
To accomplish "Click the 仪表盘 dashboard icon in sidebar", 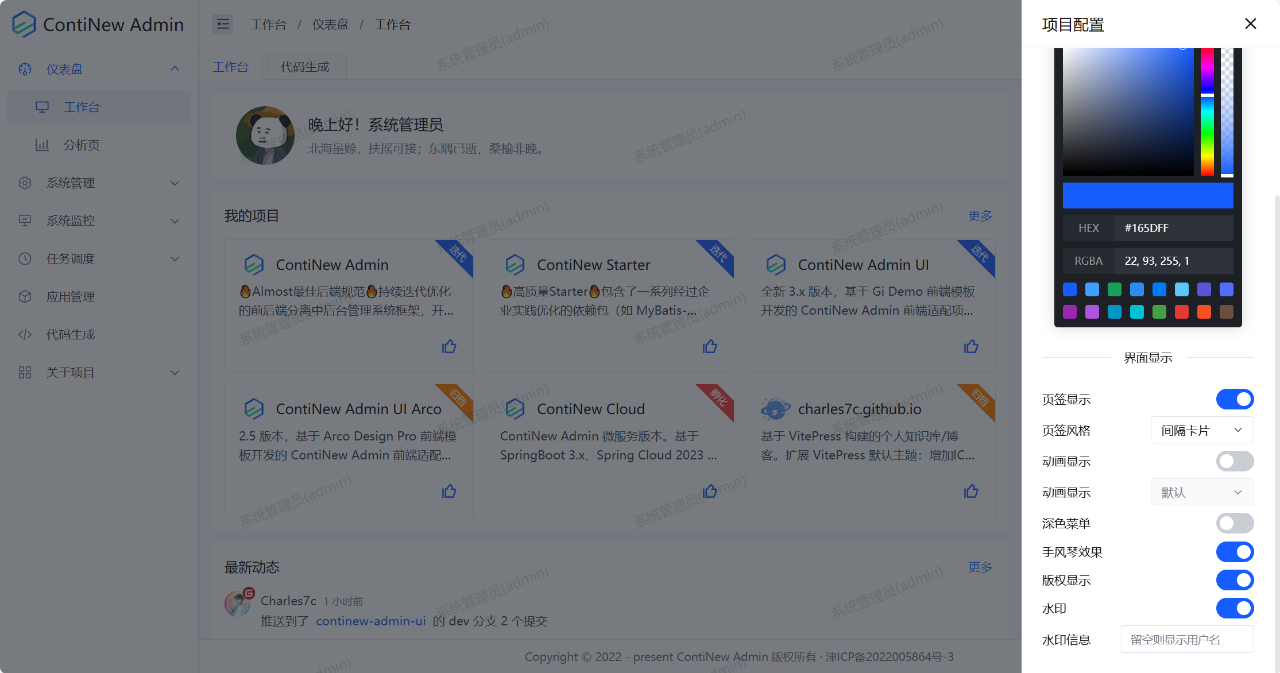I will [25, 69].
